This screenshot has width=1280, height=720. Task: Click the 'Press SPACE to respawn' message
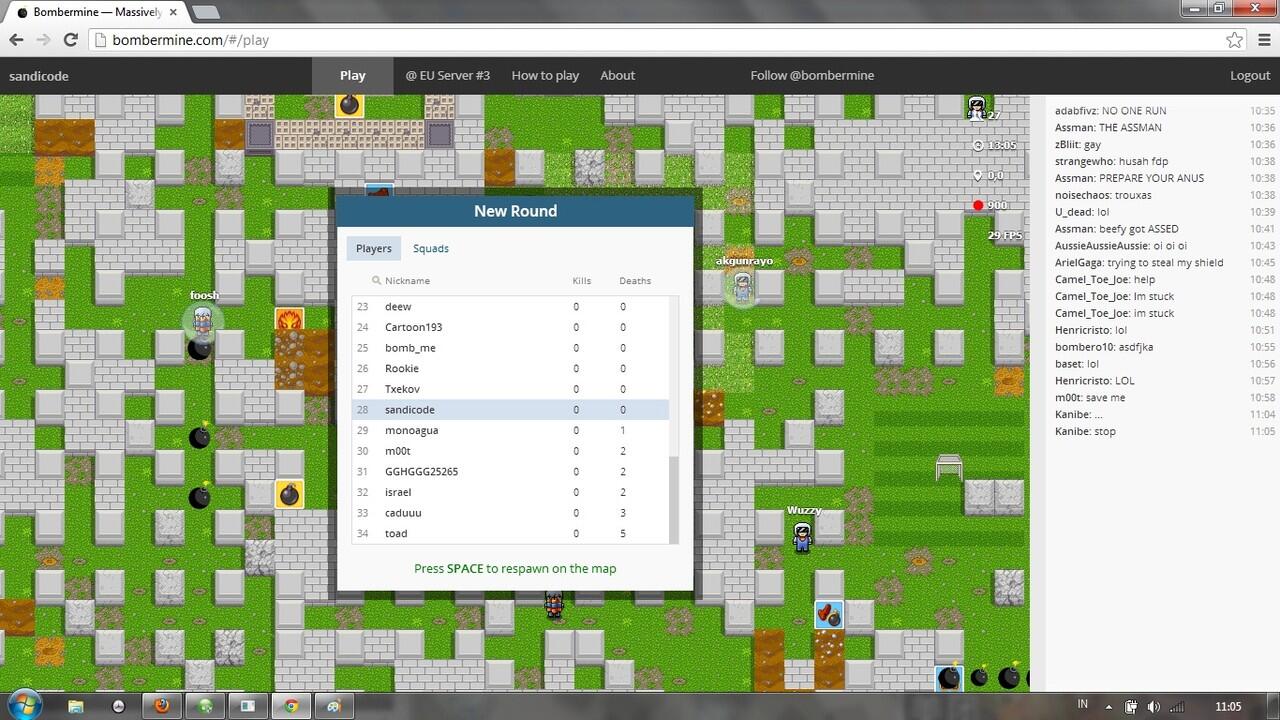coord(515,569)
